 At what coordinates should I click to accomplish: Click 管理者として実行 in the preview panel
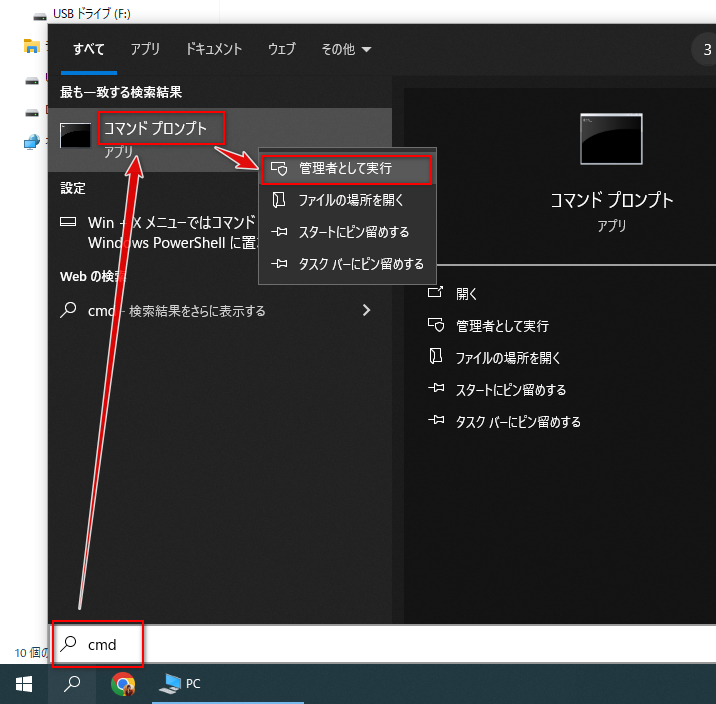(502, 326)
